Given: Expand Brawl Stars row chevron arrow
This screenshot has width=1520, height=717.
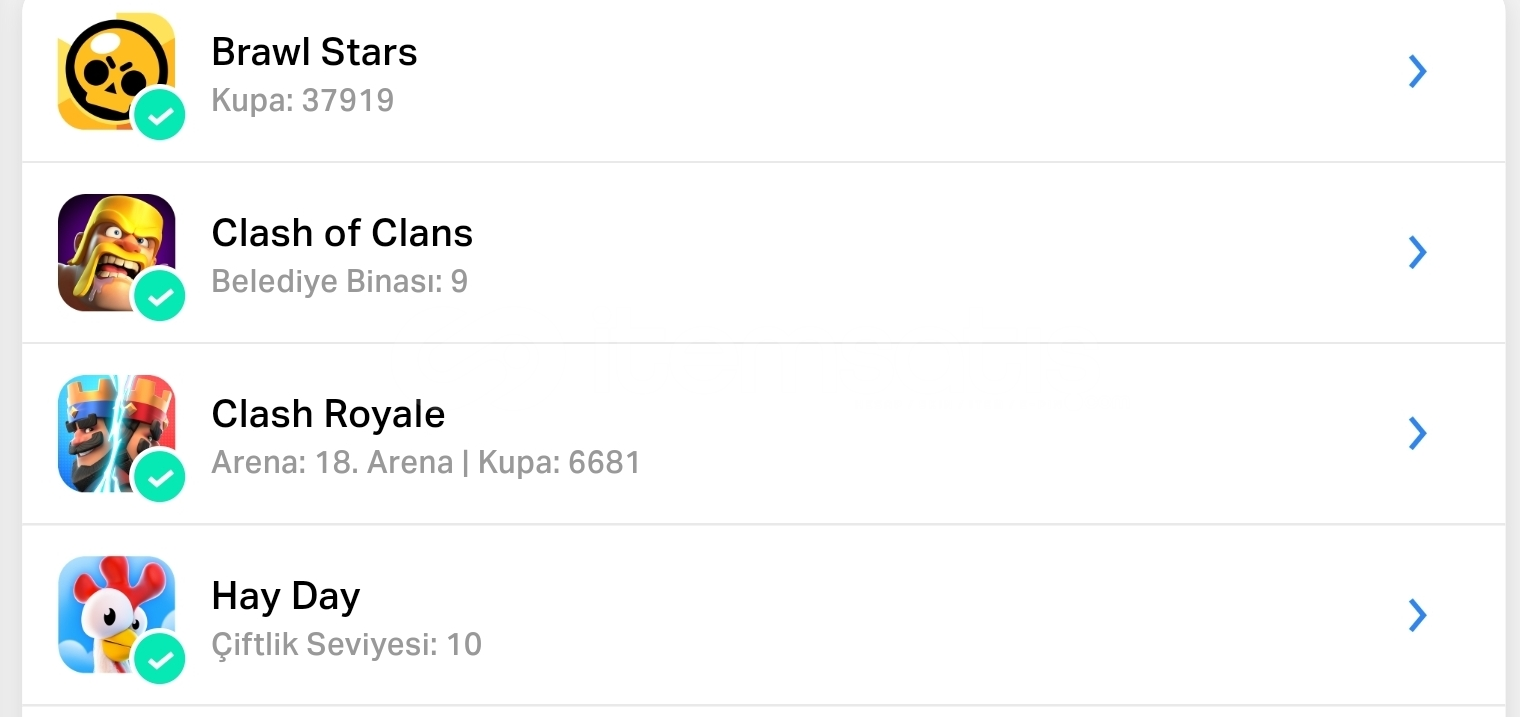Looking at the screenshot, I should 1417,71.
